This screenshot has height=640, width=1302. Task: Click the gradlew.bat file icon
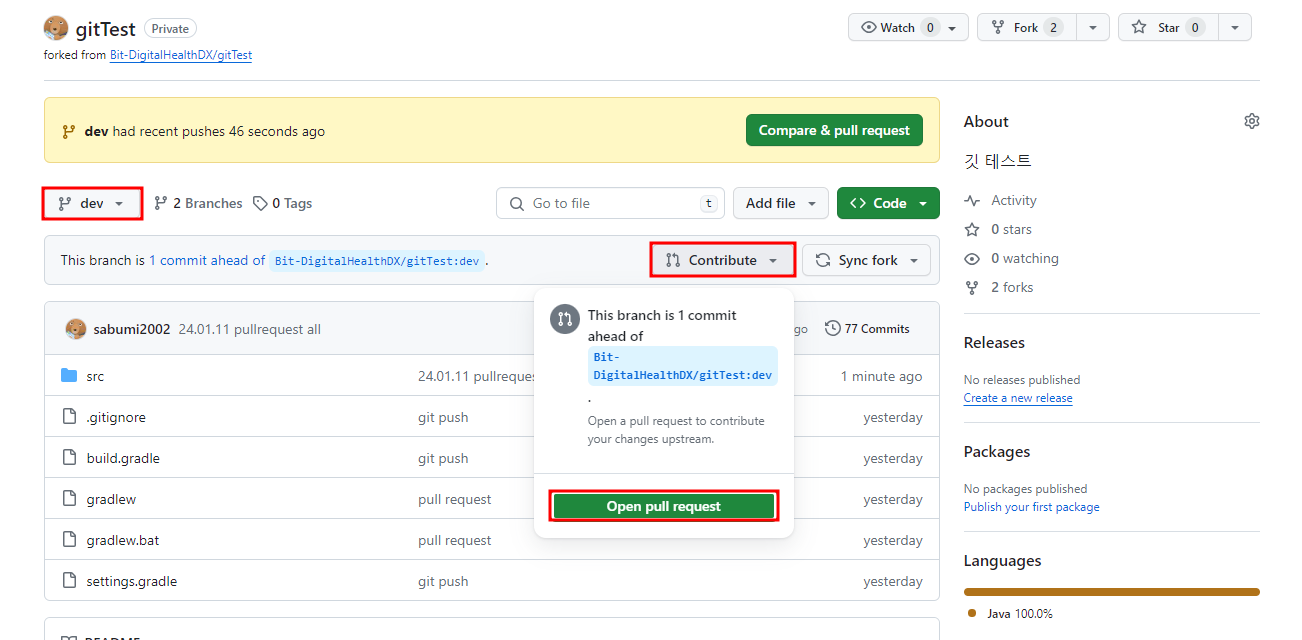click(69, 540)
